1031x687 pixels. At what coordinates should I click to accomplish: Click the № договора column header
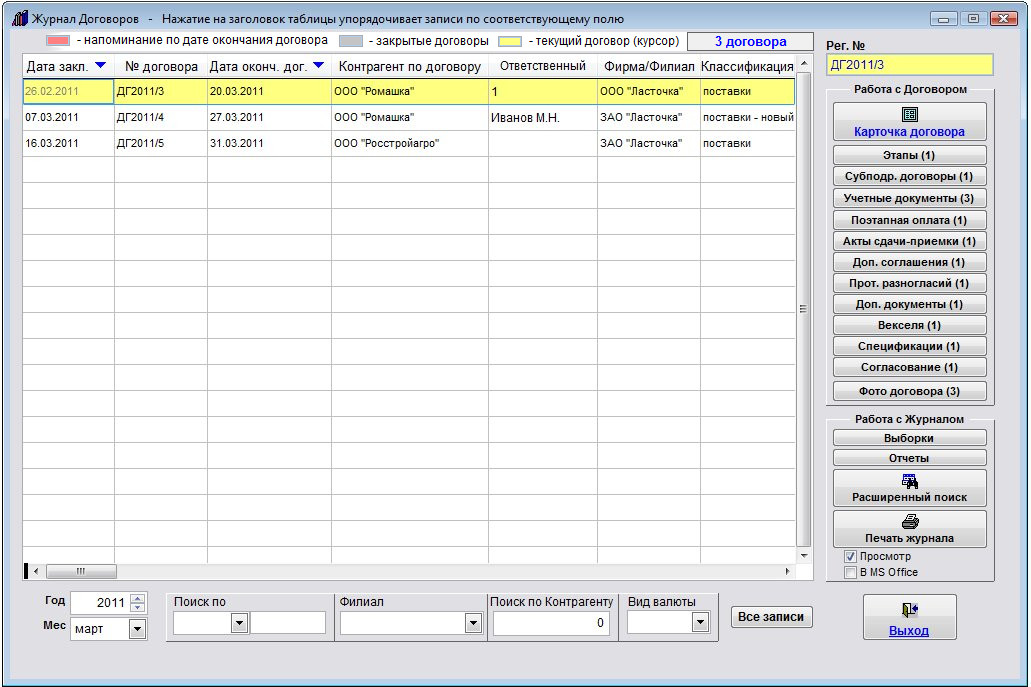coord(161,67)
